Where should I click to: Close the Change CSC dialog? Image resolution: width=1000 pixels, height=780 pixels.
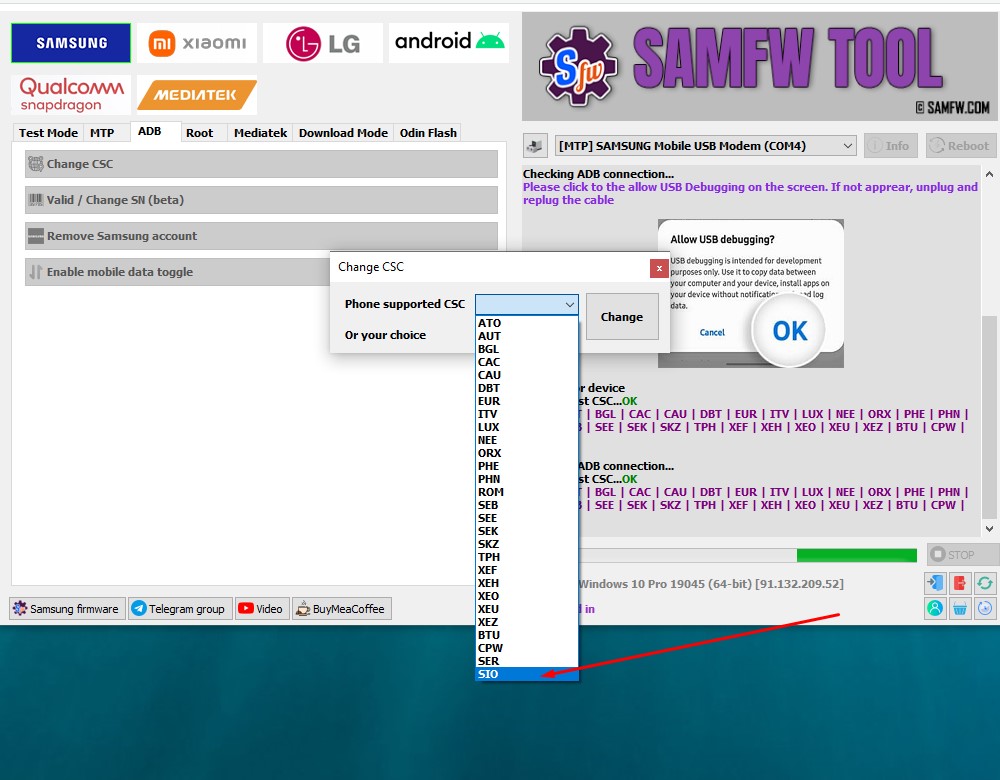pos(659,269)
